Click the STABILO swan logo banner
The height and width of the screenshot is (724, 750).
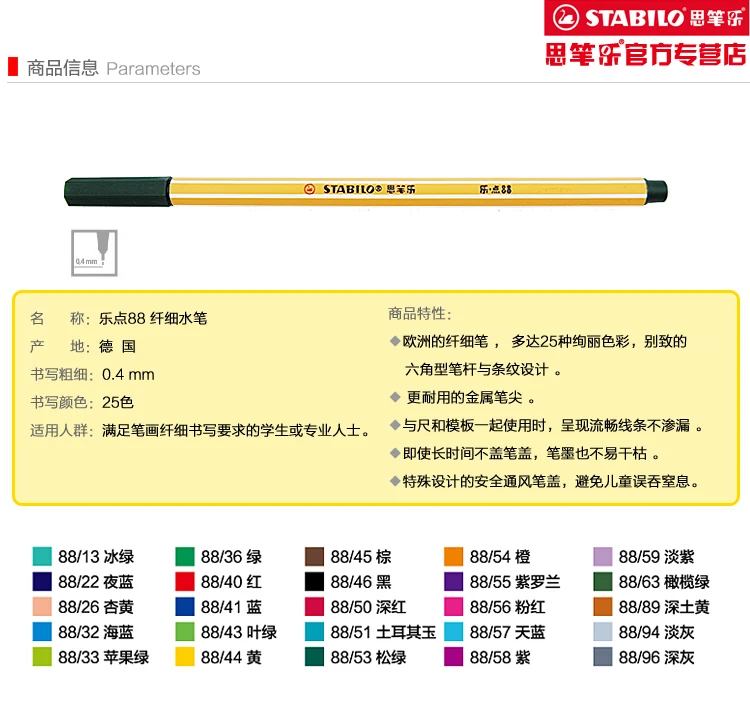[647, 18]
